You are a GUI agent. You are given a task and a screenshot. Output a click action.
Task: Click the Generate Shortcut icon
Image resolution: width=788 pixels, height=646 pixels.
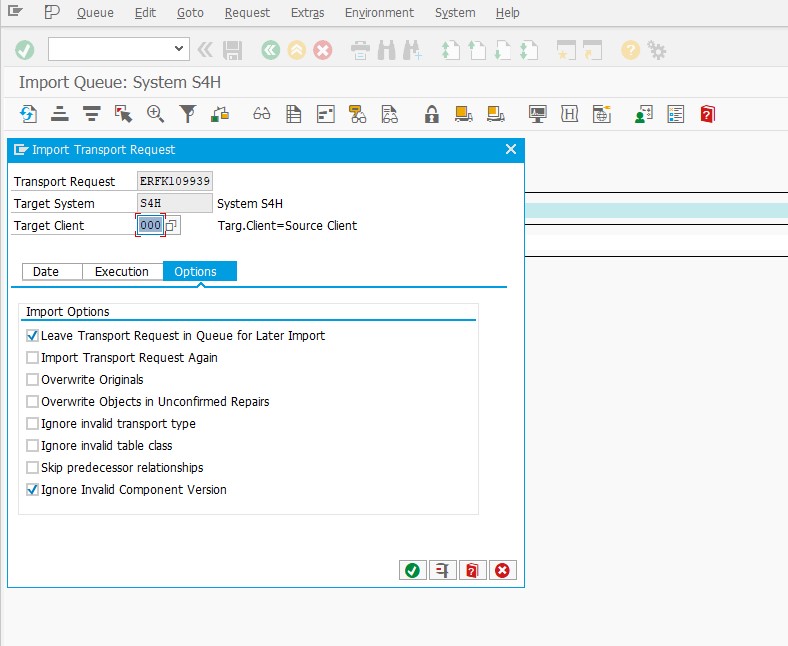tap(592, 50)
